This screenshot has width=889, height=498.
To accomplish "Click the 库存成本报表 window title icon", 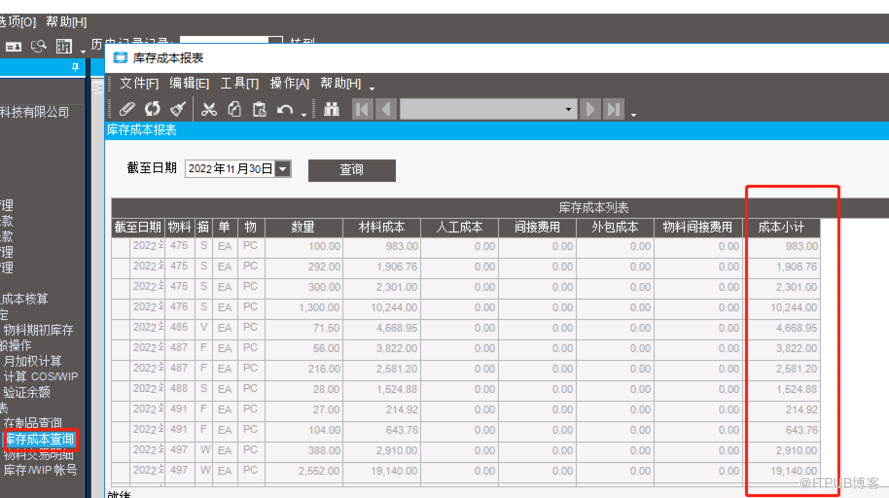I will click(x=120, y=58).
